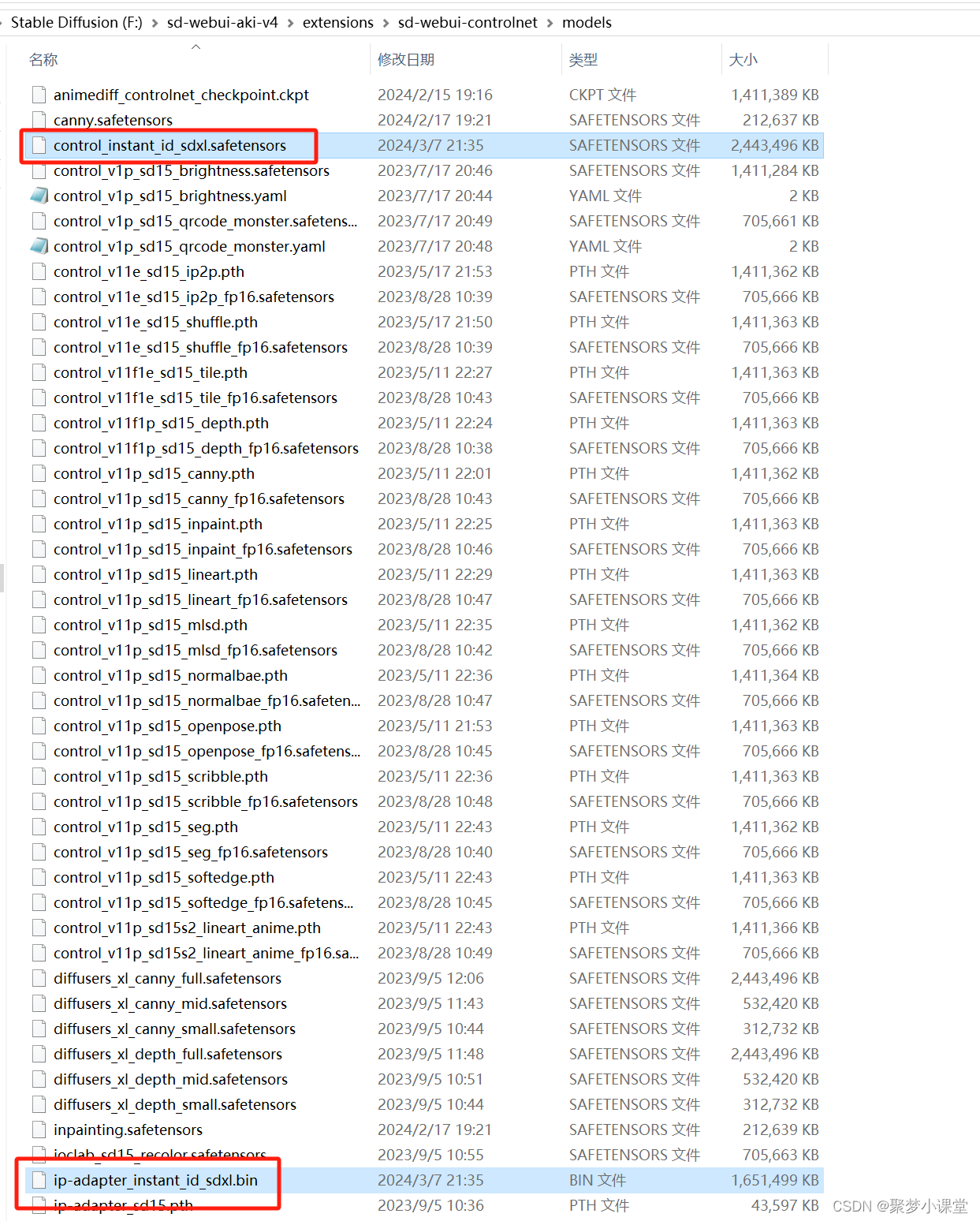Click the file icon of control_v11p_sd15_inpaint.pth
Viewport: 980px width, 1221px height.
[39, 524]
